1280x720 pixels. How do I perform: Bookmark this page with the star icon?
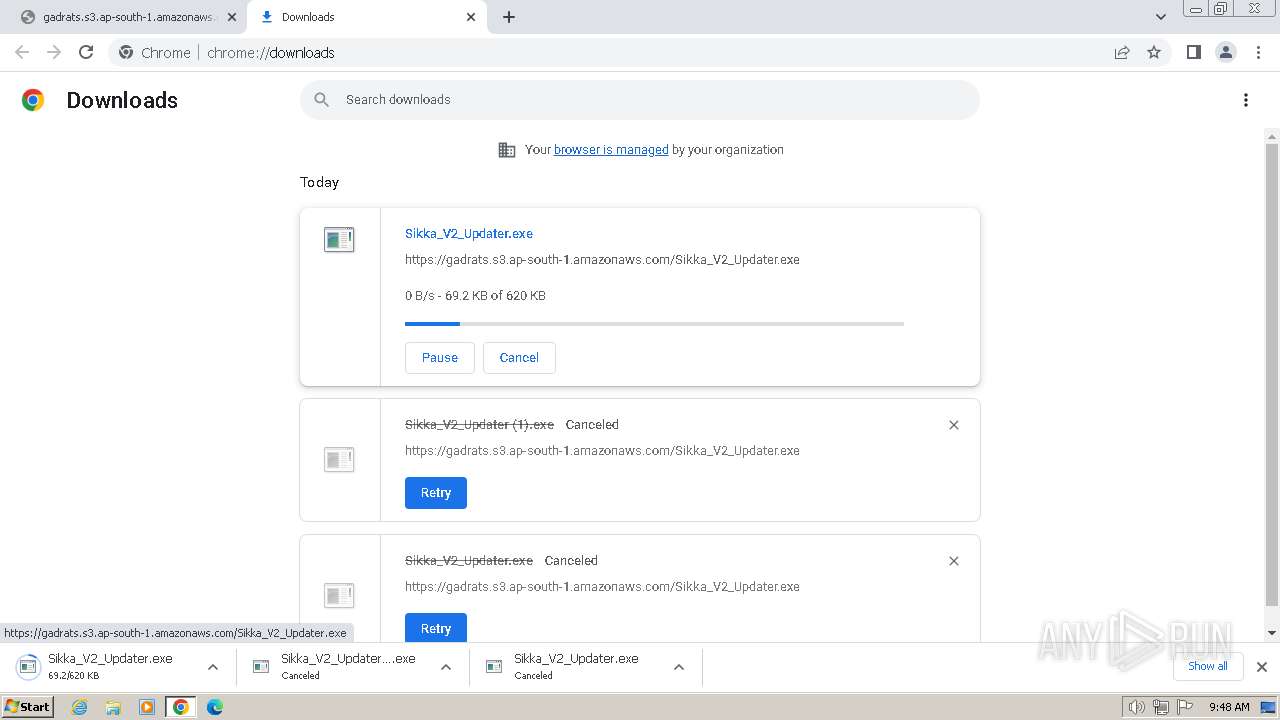[1154, 53]
